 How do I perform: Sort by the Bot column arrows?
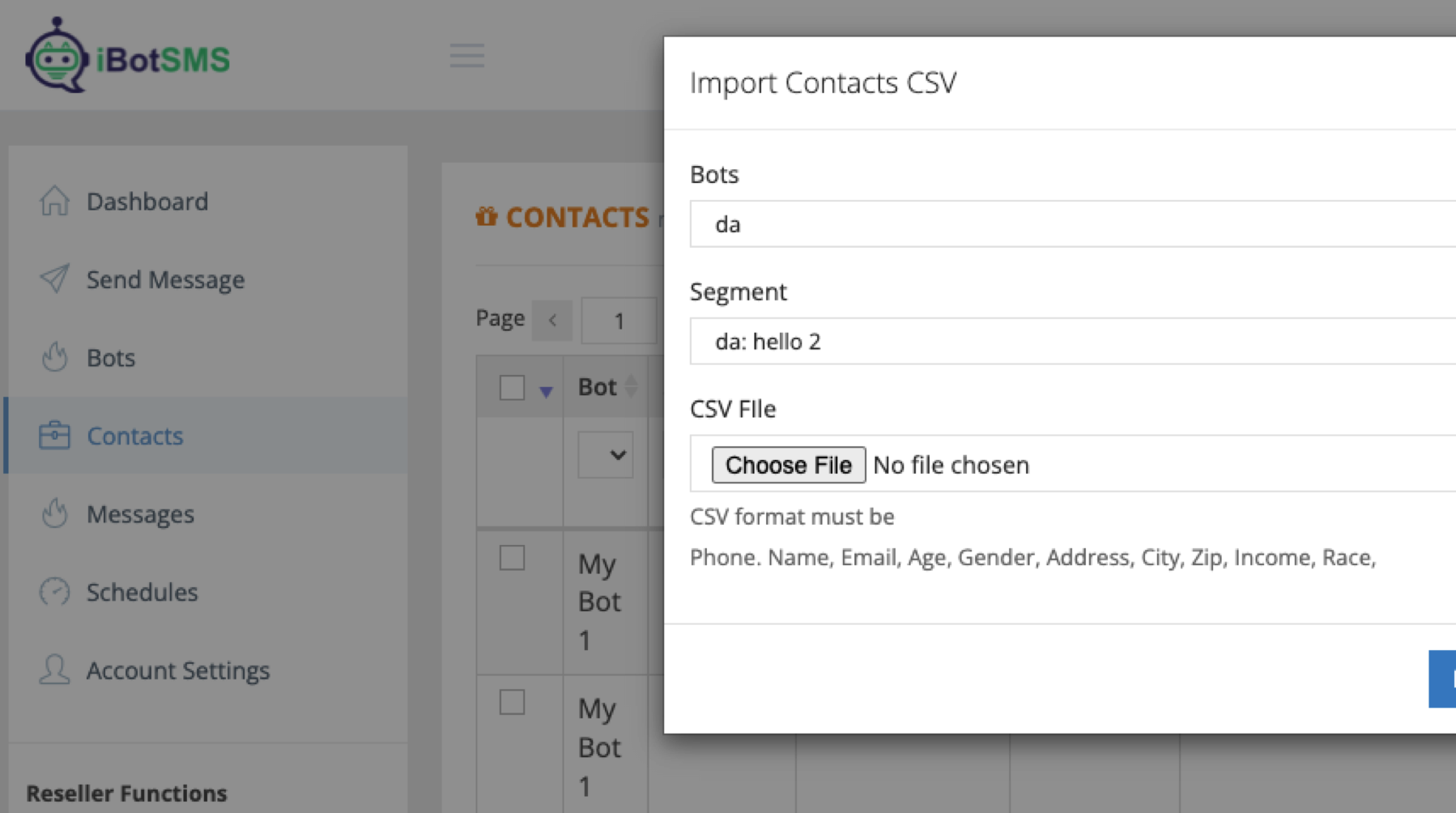[632, 387]
